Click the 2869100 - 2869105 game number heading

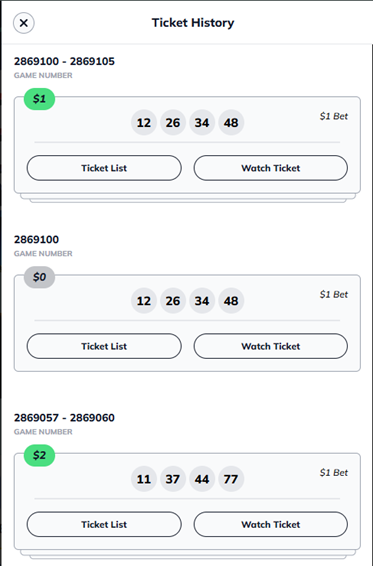pos(64,61)
